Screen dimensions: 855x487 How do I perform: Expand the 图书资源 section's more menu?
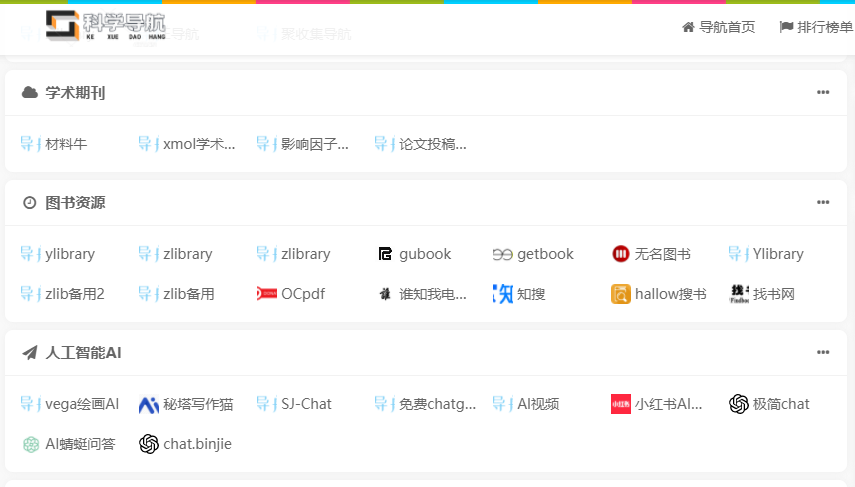823,202
